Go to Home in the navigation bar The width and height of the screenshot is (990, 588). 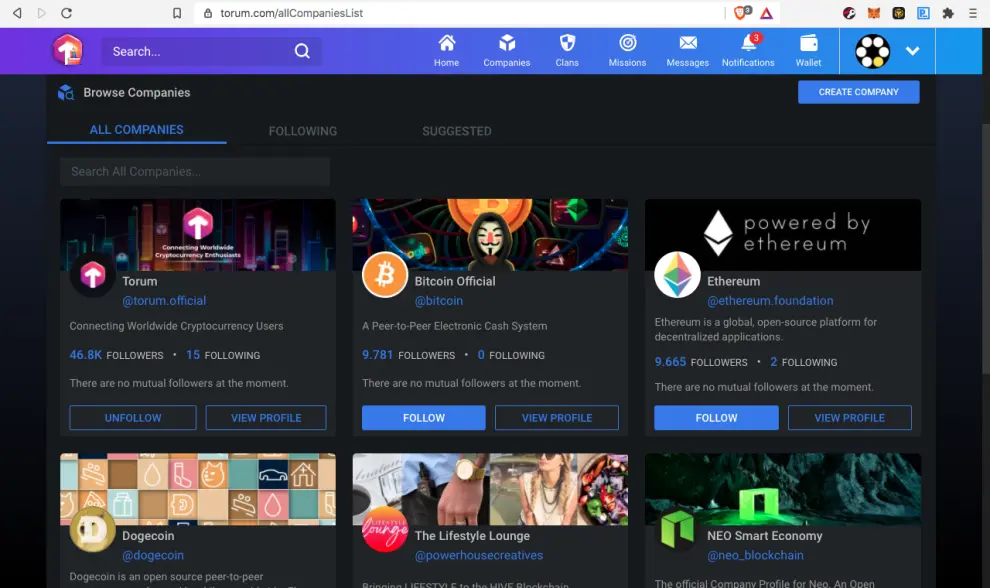pyautogui.click(x=446, y=51)
